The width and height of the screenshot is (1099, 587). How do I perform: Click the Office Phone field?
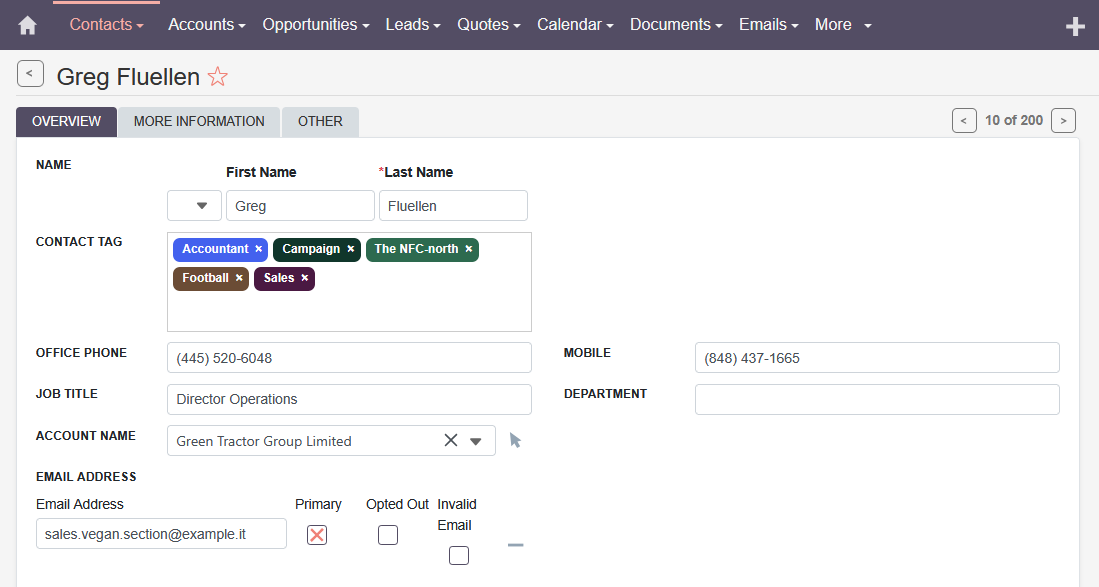(349, 358)
